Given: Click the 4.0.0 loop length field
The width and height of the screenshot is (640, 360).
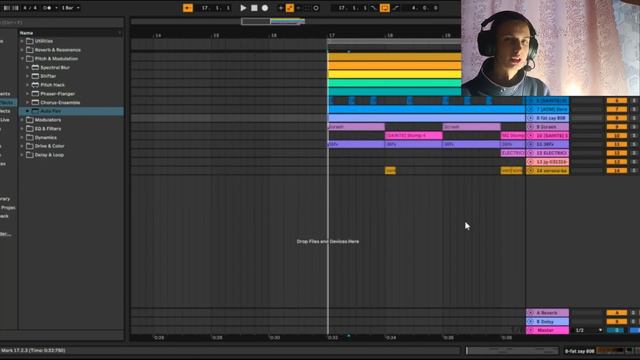Looking at the screenshot, I should pyautogui.click(x=424, y=8).
